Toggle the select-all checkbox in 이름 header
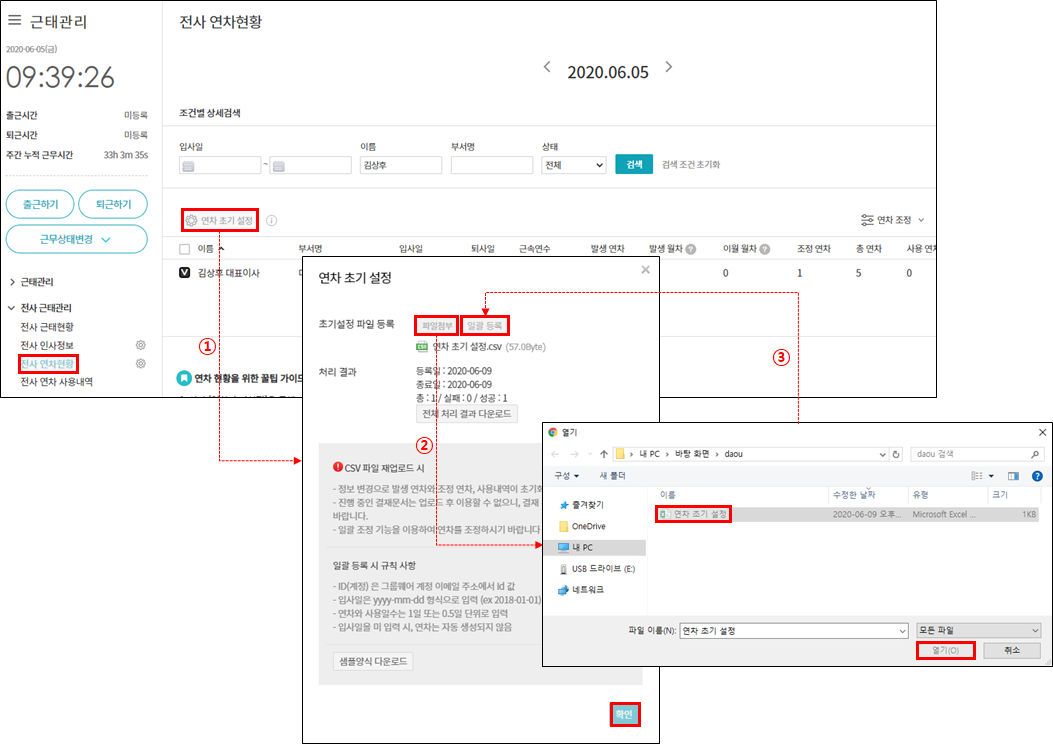Viewport: 1053px width, 744px height. click(x=184, y=249)
